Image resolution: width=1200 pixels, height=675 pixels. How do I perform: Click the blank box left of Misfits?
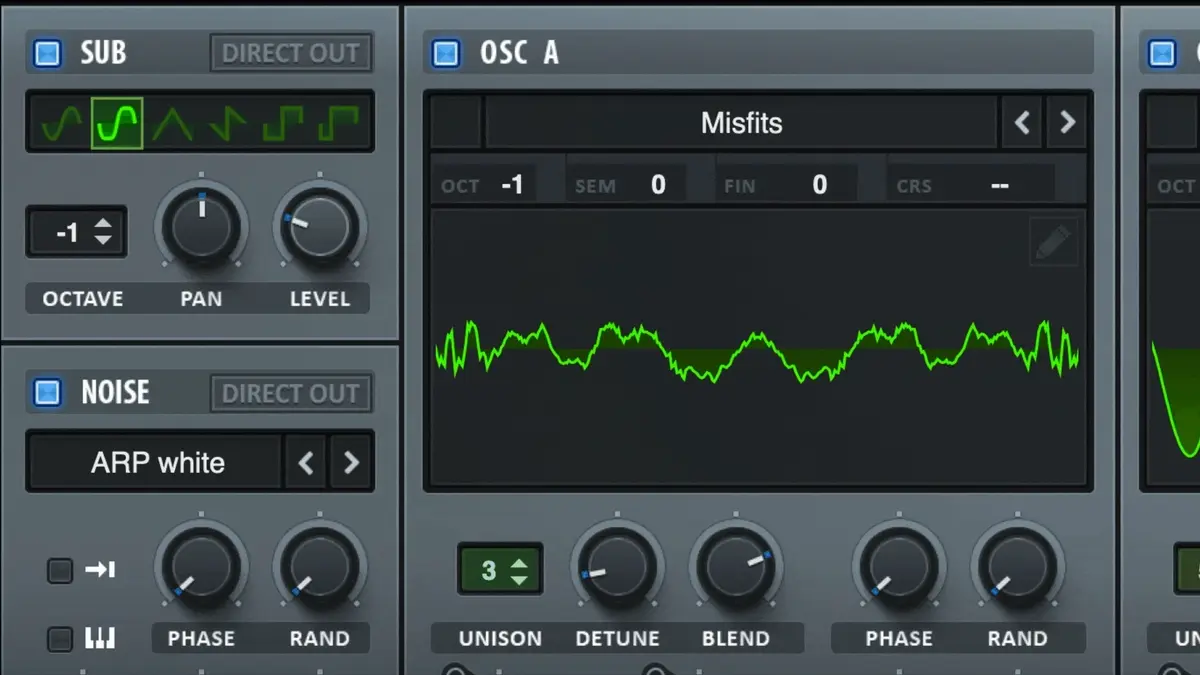456,123
